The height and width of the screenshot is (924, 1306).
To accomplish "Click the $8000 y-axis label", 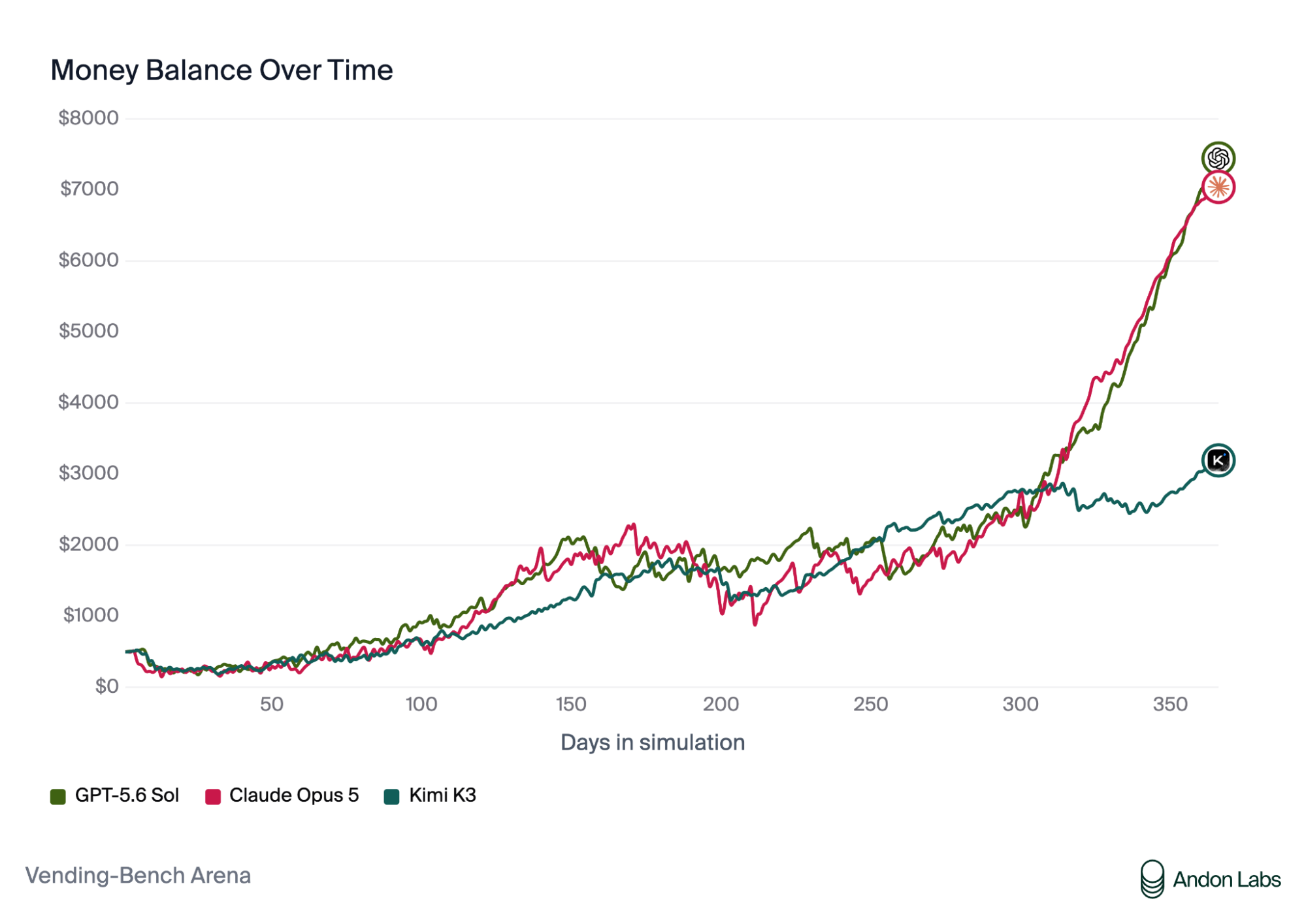I will (x=88, y=118).
